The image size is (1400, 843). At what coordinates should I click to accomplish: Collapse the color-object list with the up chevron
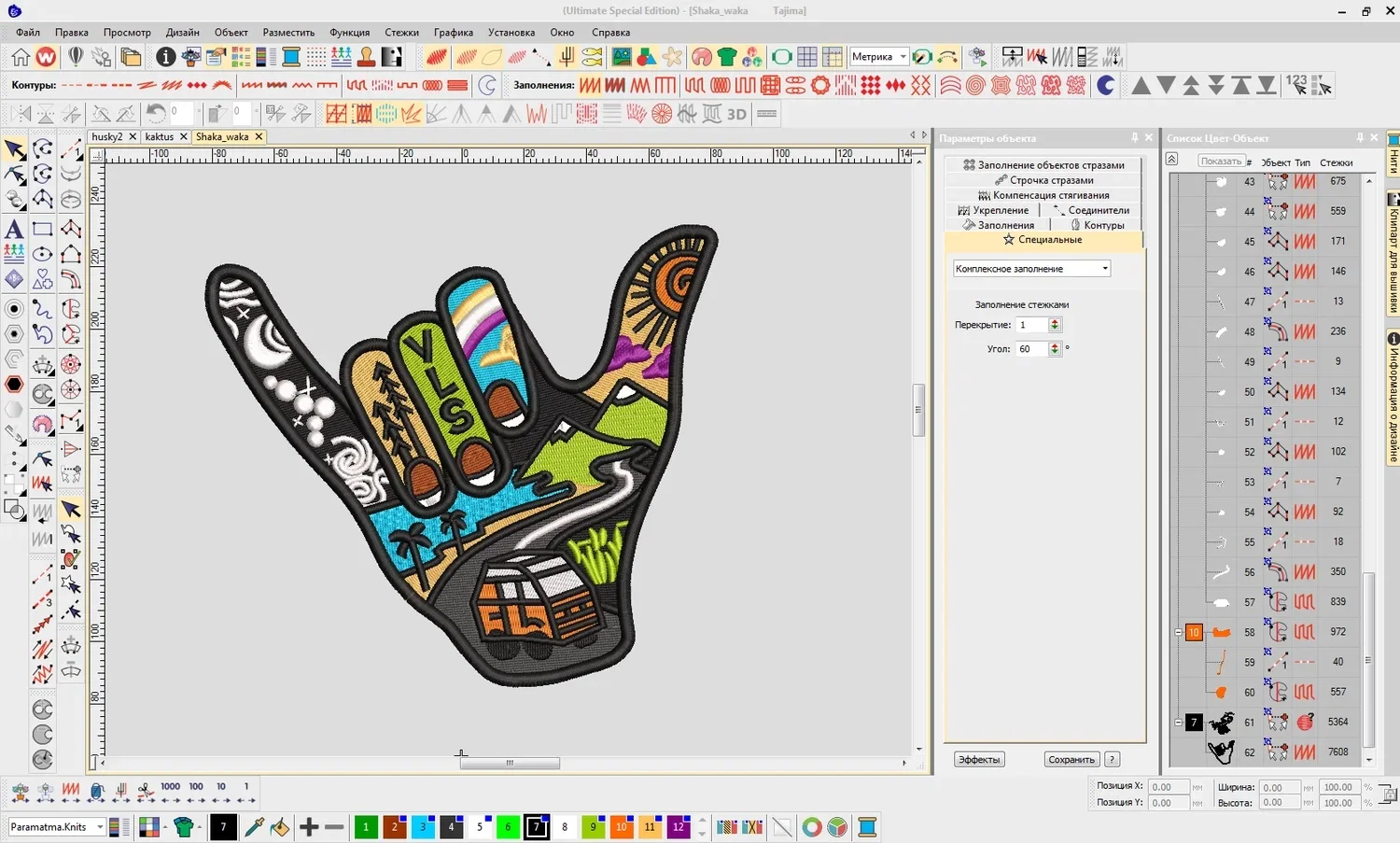coord(1172,160)
